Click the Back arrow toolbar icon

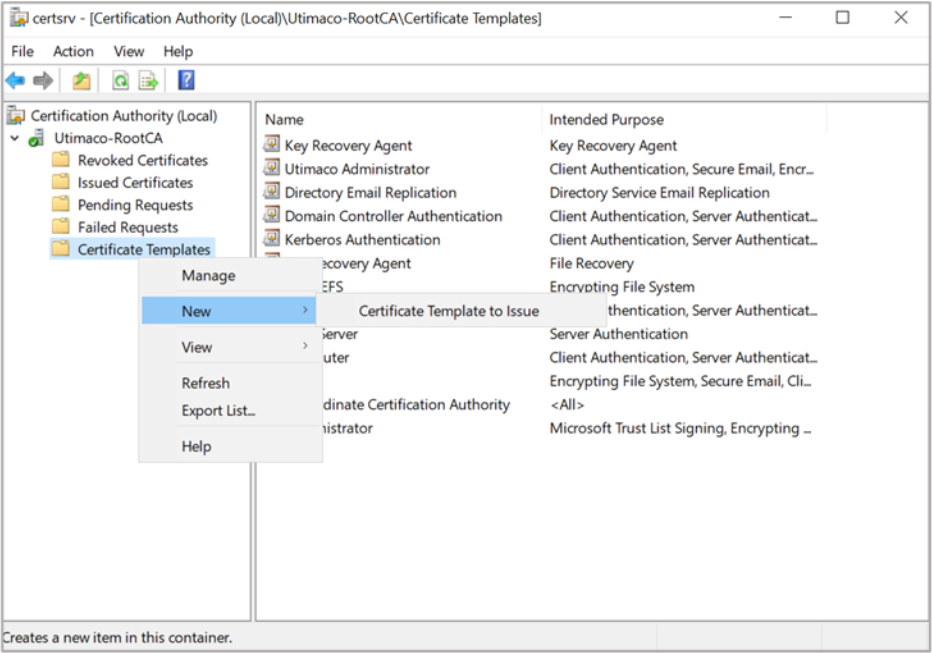click(x=15, y=81)
